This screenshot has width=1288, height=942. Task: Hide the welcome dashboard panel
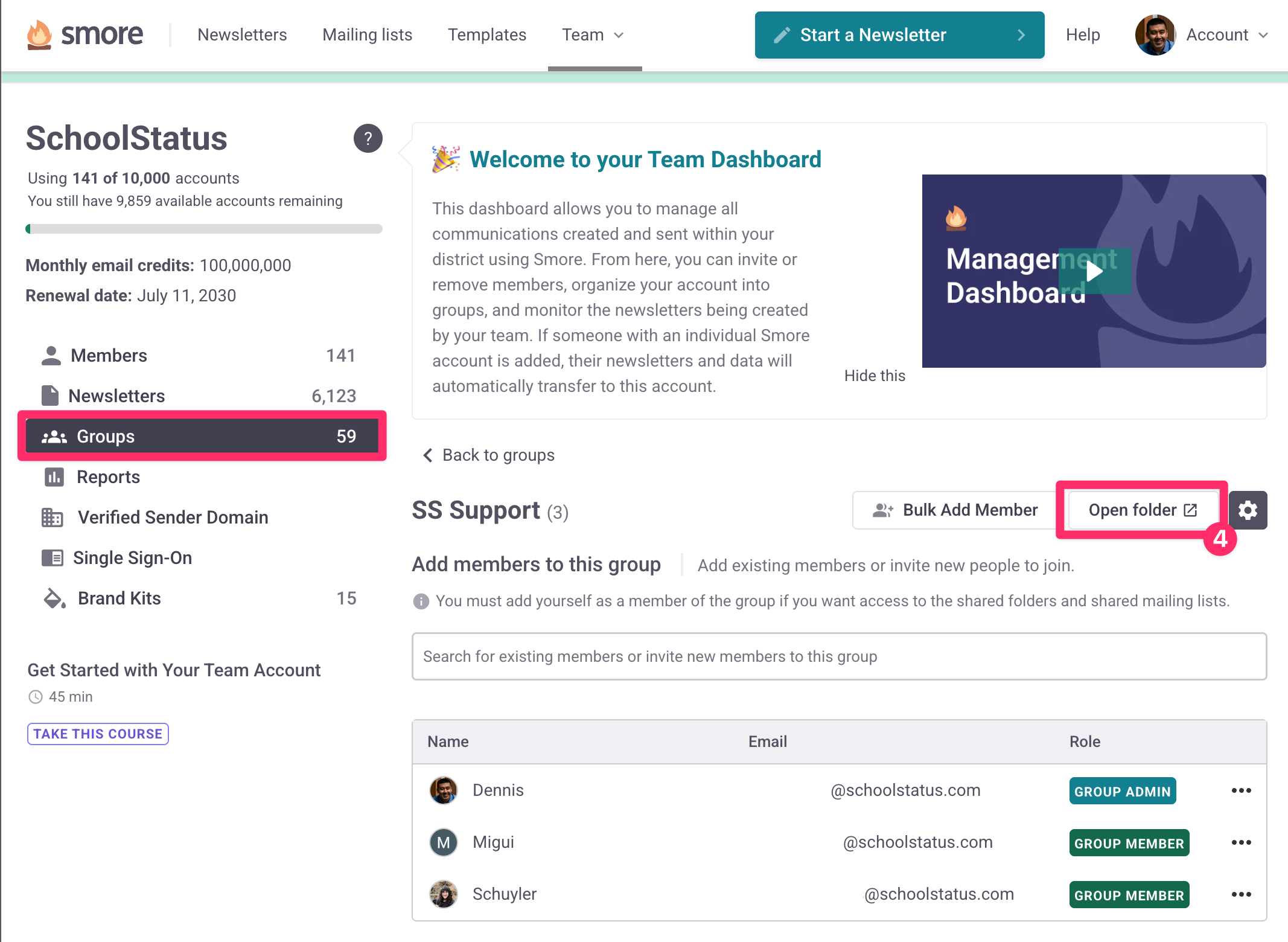[x=874, y=376]
